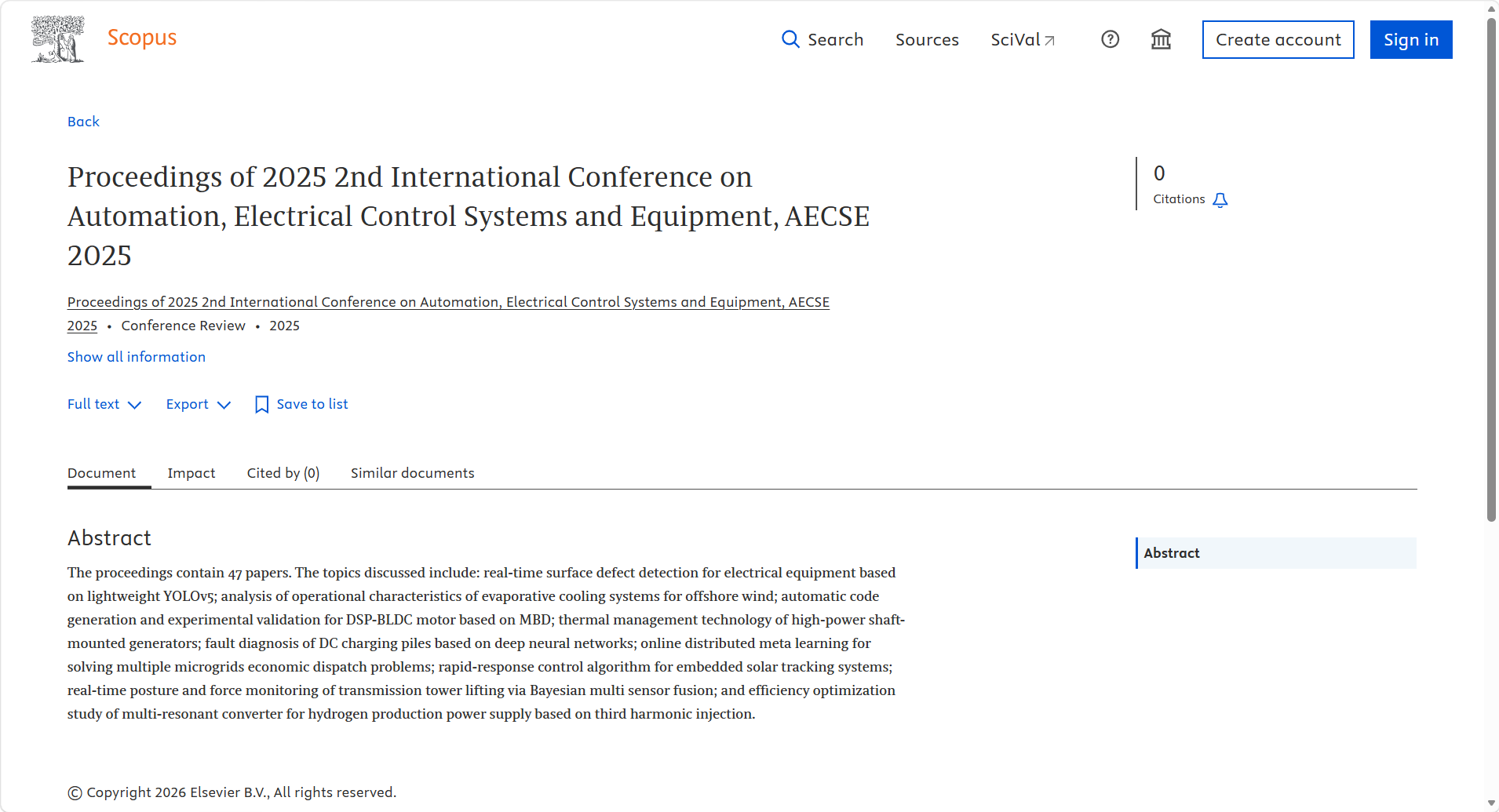Open the Sources menu item

[927, 40]
